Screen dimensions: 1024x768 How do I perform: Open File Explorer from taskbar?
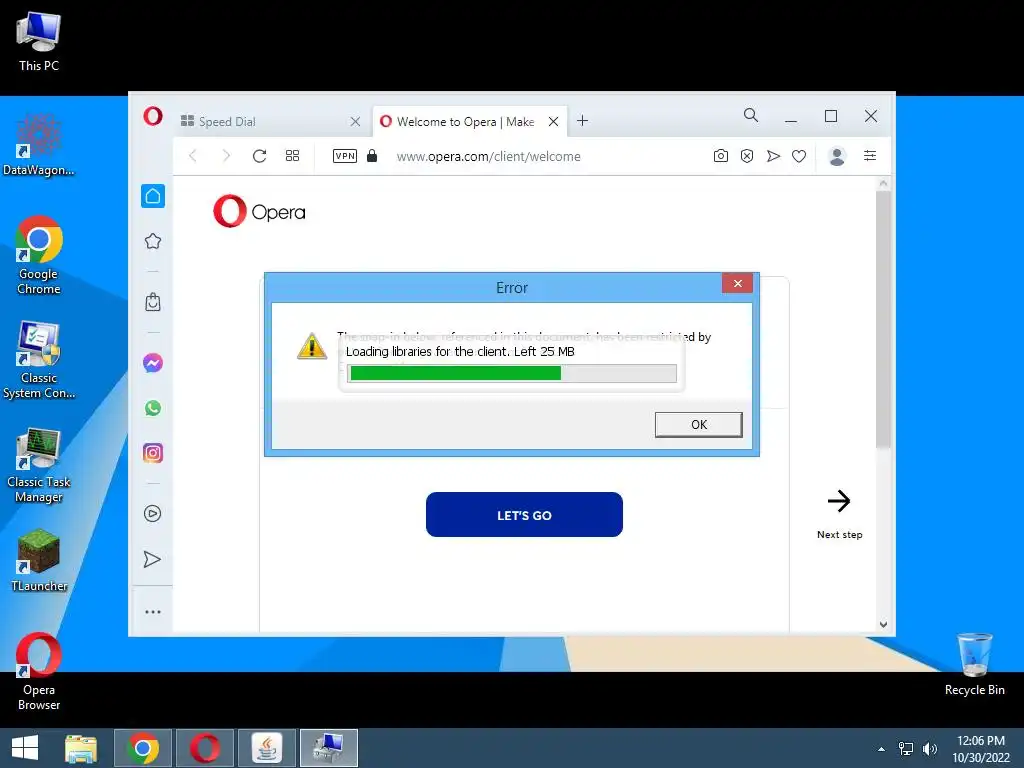pyautogui.click(x=81, y=748)
